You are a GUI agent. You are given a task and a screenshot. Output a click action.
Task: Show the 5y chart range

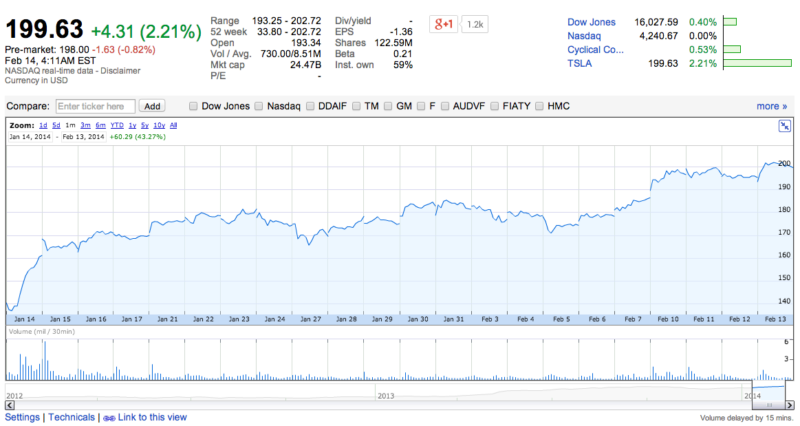[x=145, y=125]
